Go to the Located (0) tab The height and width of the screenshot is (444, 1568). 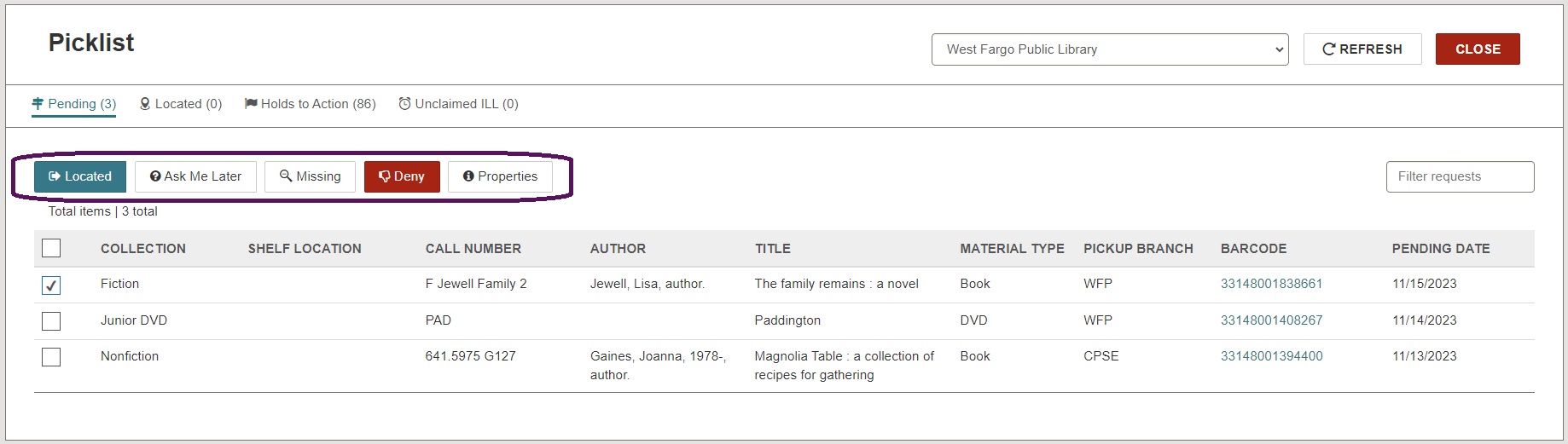pyautogui.click(x=181, y=104)
